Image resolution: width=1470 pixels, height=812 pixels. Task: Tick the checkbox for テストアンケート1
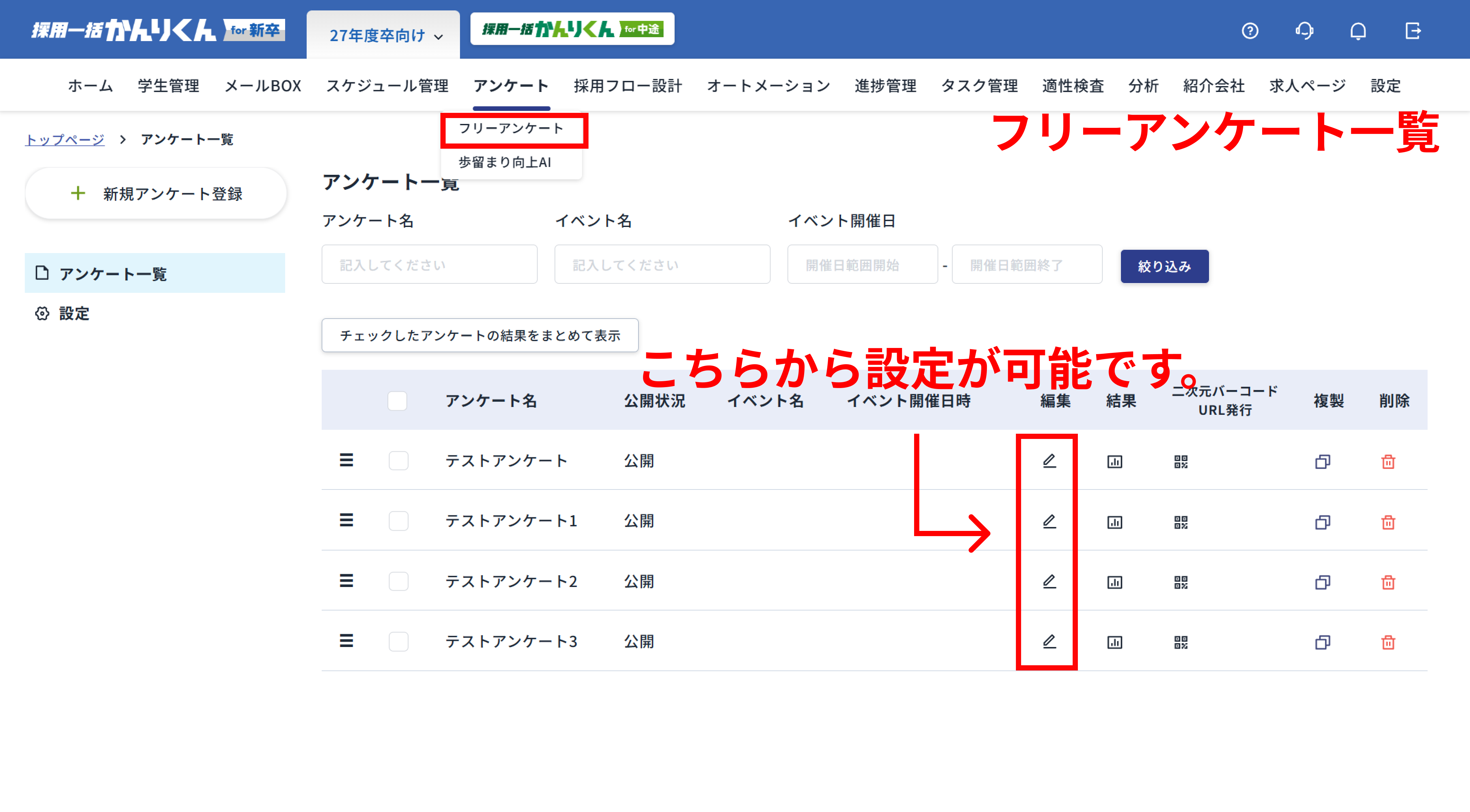[398, 521]
